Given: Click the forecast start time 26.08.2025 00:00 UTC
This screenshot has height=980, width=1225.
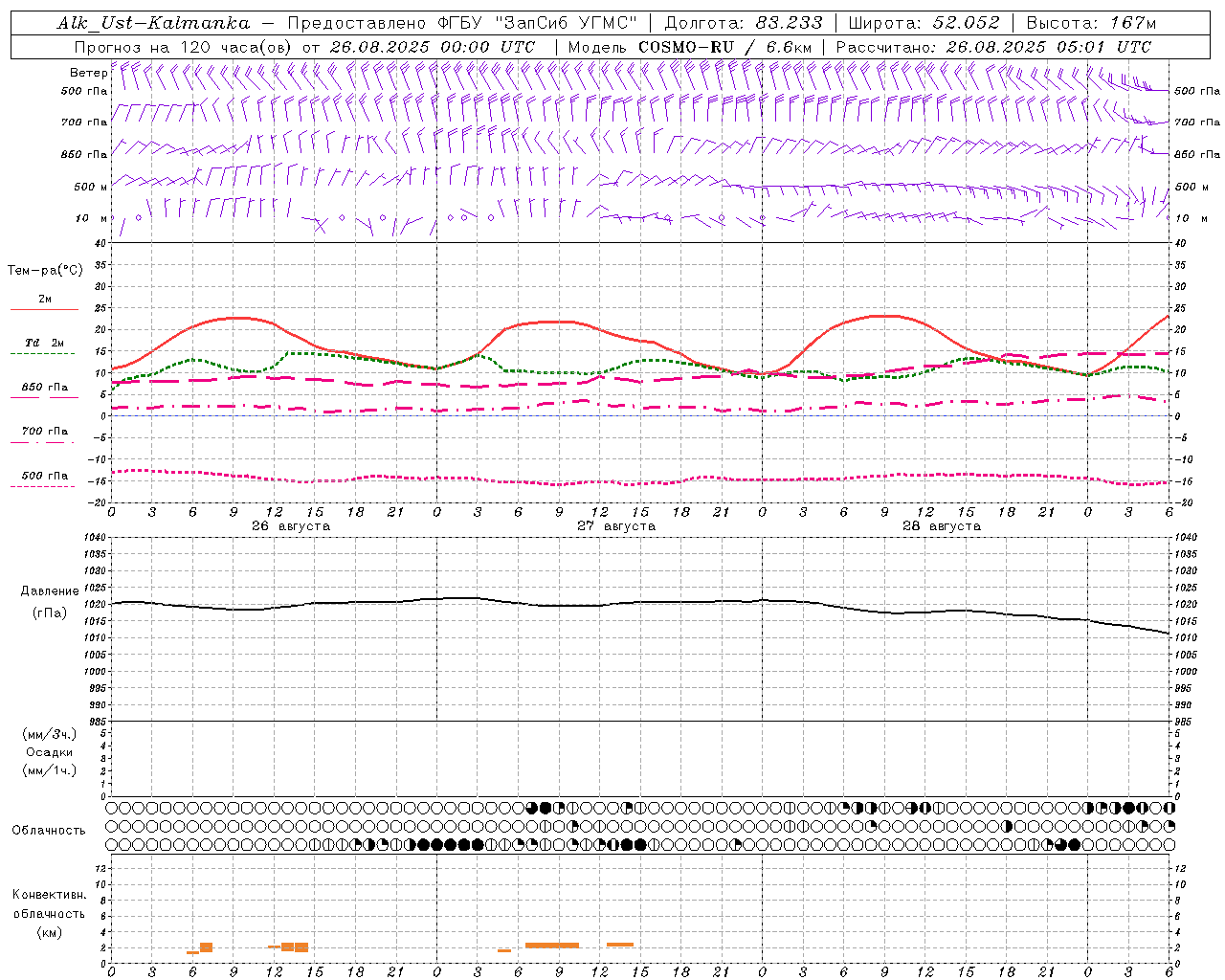Looking at the screenshot, I should (x=433, y=47).
